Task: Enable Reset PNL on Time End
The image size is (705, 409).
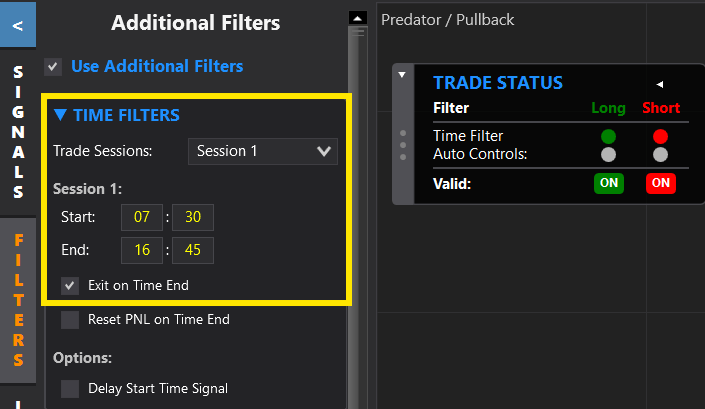Action: click(x=70, y=320)
